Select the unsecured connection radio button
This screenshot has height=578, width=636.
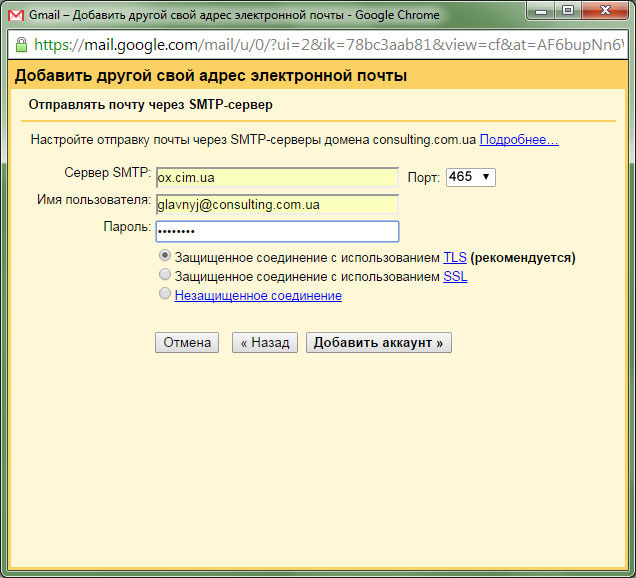point(165,294)
